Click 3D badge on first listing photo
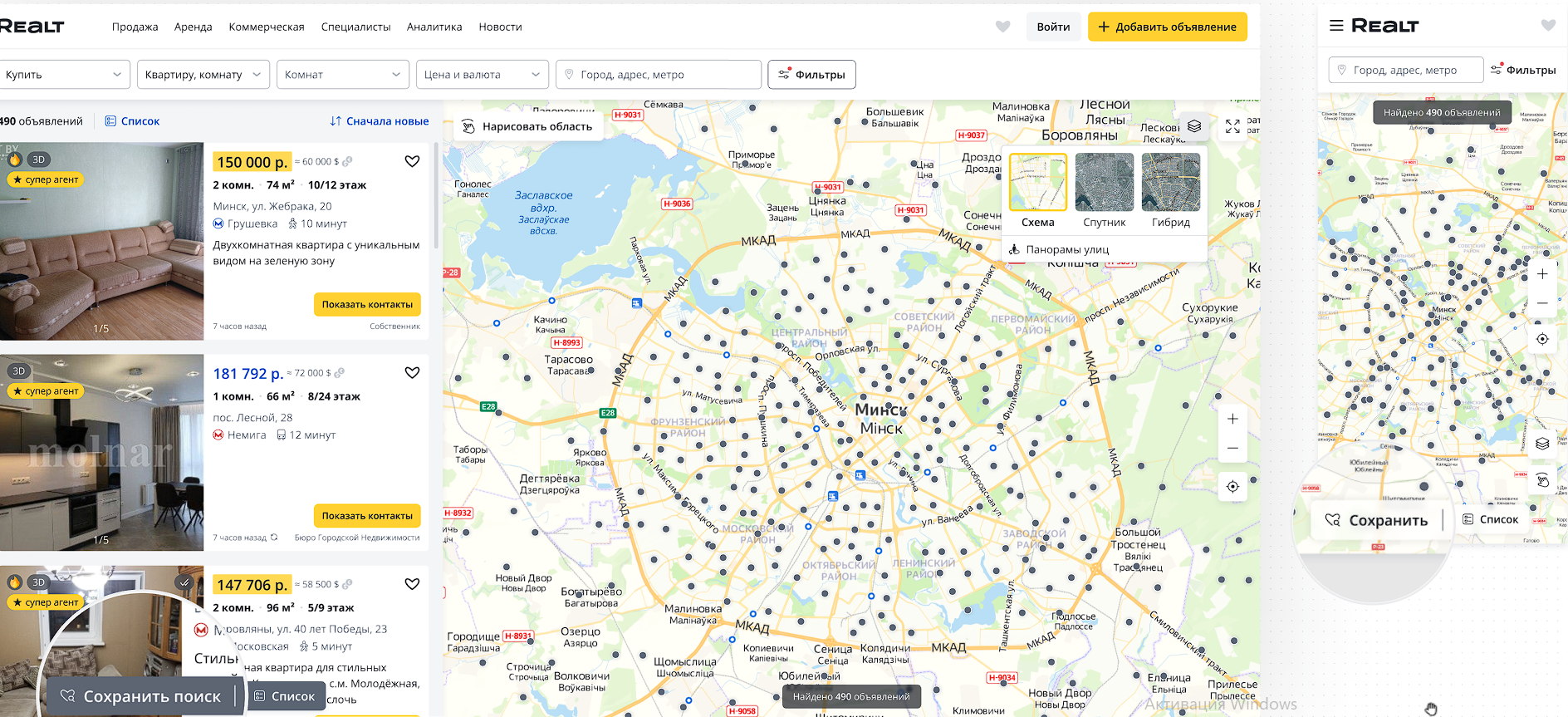This screenshot has width=1568, height=717. [x=38, y=160]
